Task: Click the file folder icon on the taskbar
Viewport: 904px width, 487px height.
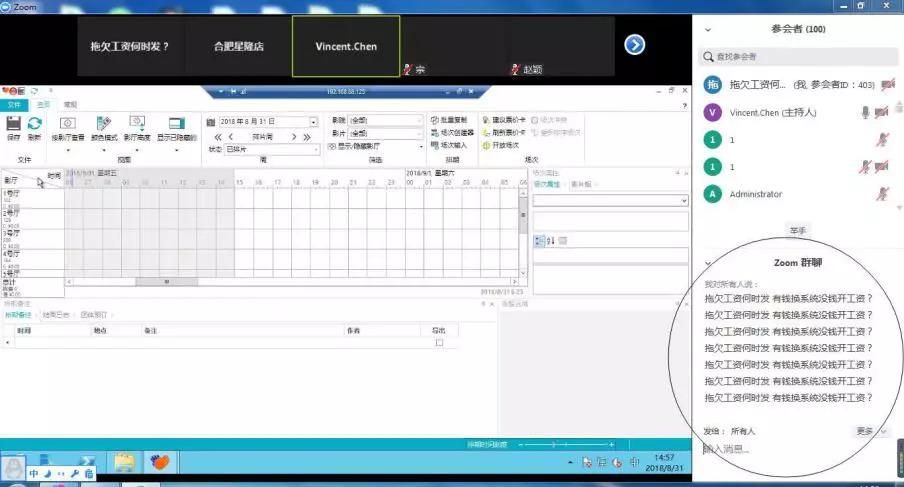Action: 125,462
